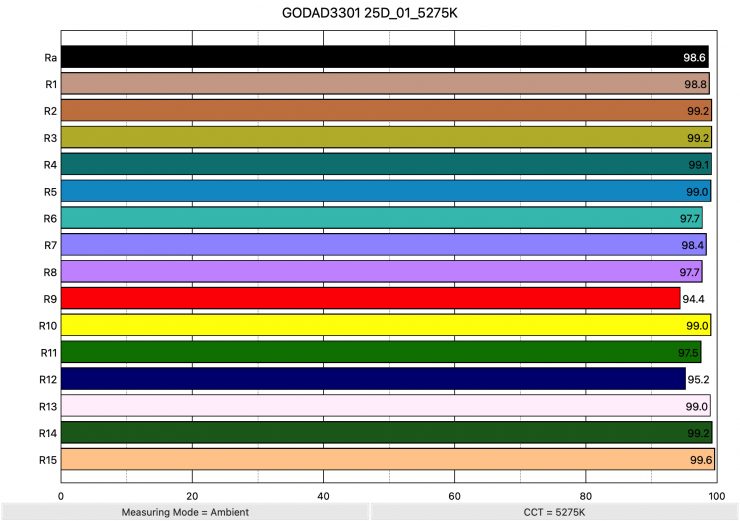Click the Measuring Mode = Ambient field
The width and height of the screenshot is (740, 521).
click(x=185, y=511)
